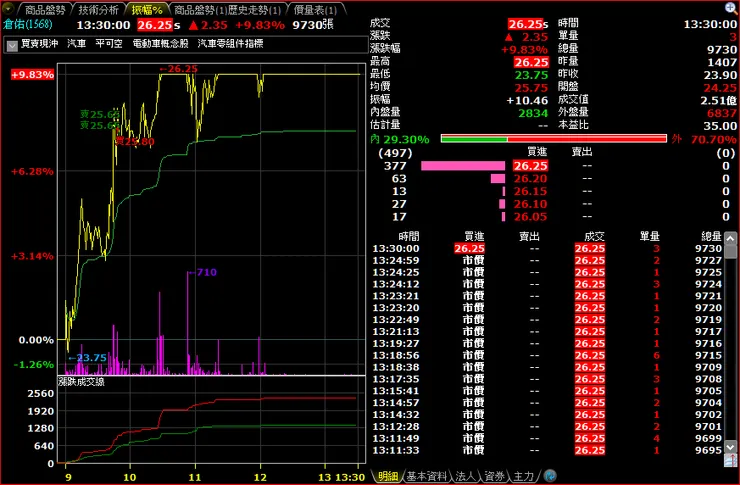
Task: Open the round dropdown menu before the tabs
Action: pos(8,9)
